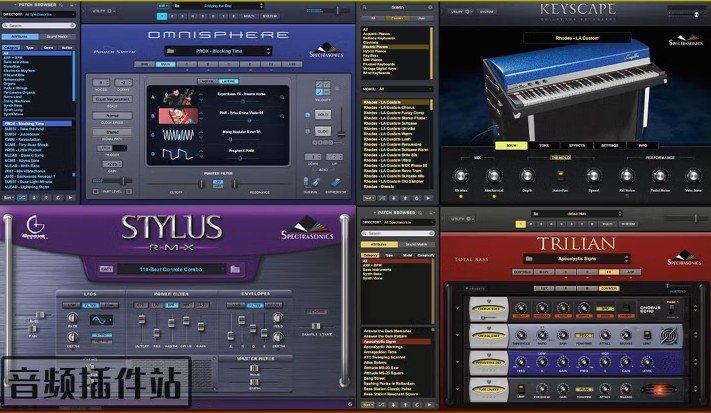This screenshot has height=413, width=711.
Task: Click the up-arrow previous patch icon in Omnisphere browser
Action: pos(46,198)
